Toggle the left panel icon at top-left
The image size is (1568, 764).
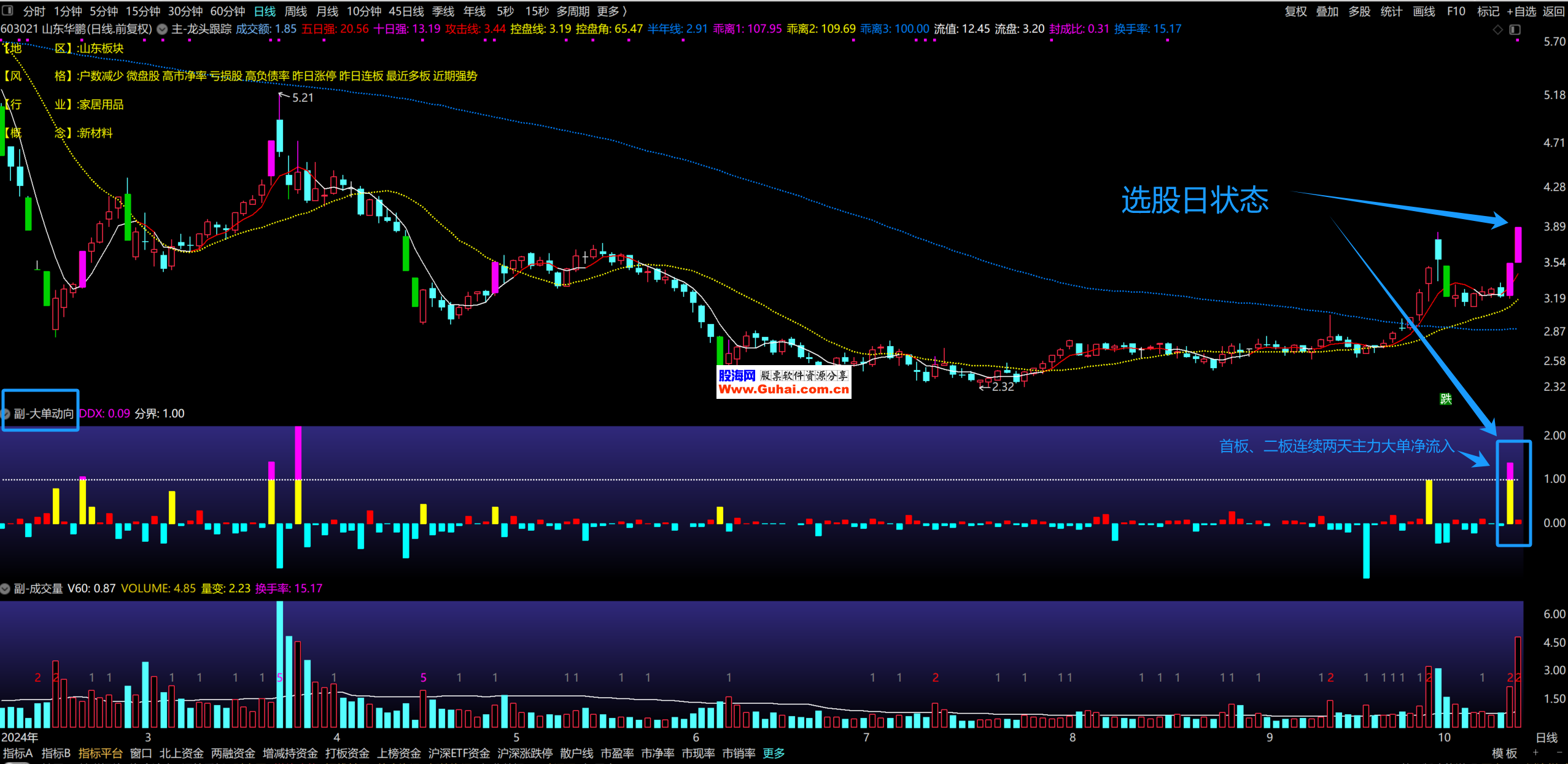coord(7,10)
